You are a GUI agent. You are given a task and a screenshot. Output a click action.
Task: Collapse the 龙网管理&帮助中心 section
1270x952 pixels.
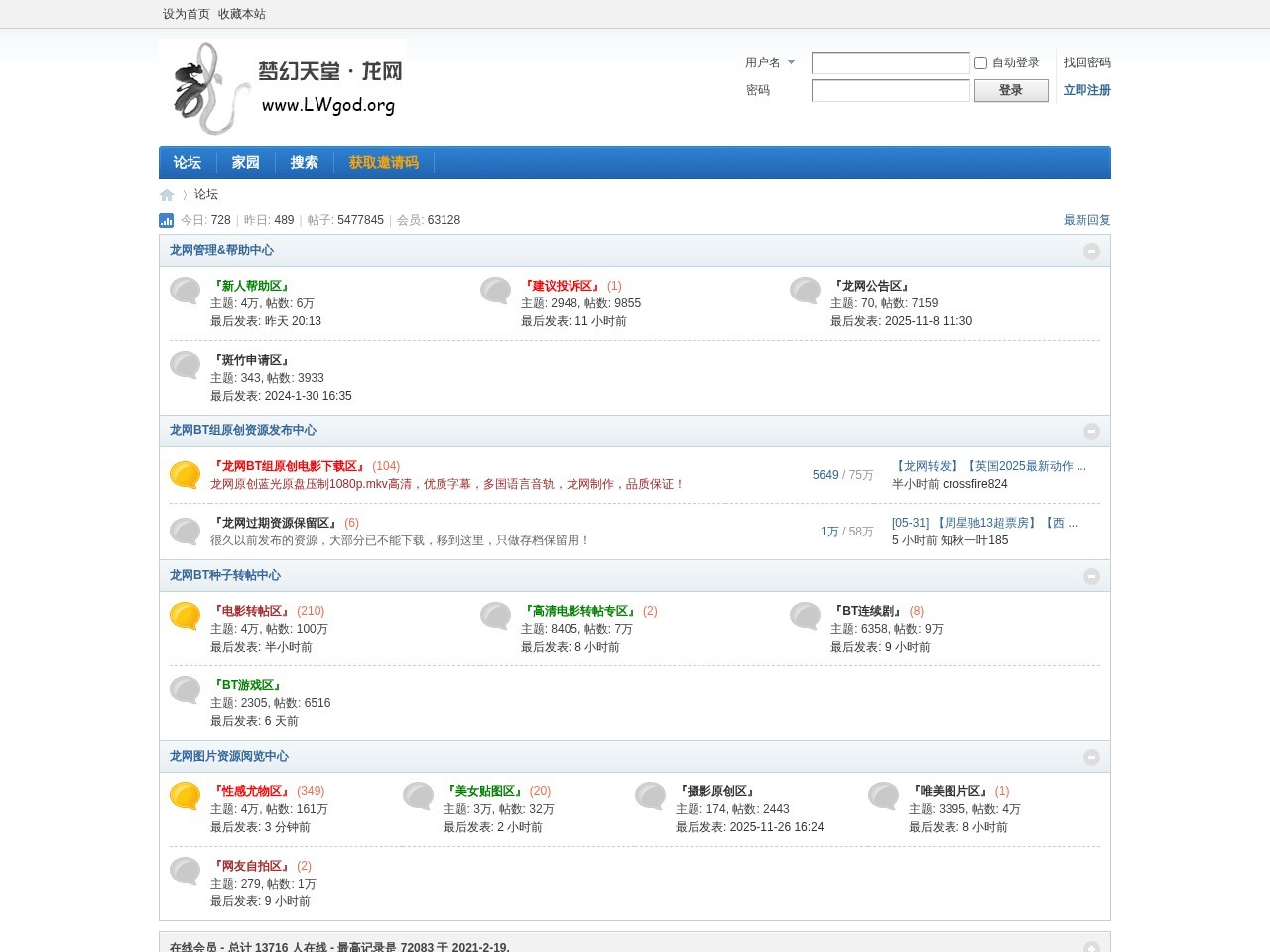[x=1092, y=251]
